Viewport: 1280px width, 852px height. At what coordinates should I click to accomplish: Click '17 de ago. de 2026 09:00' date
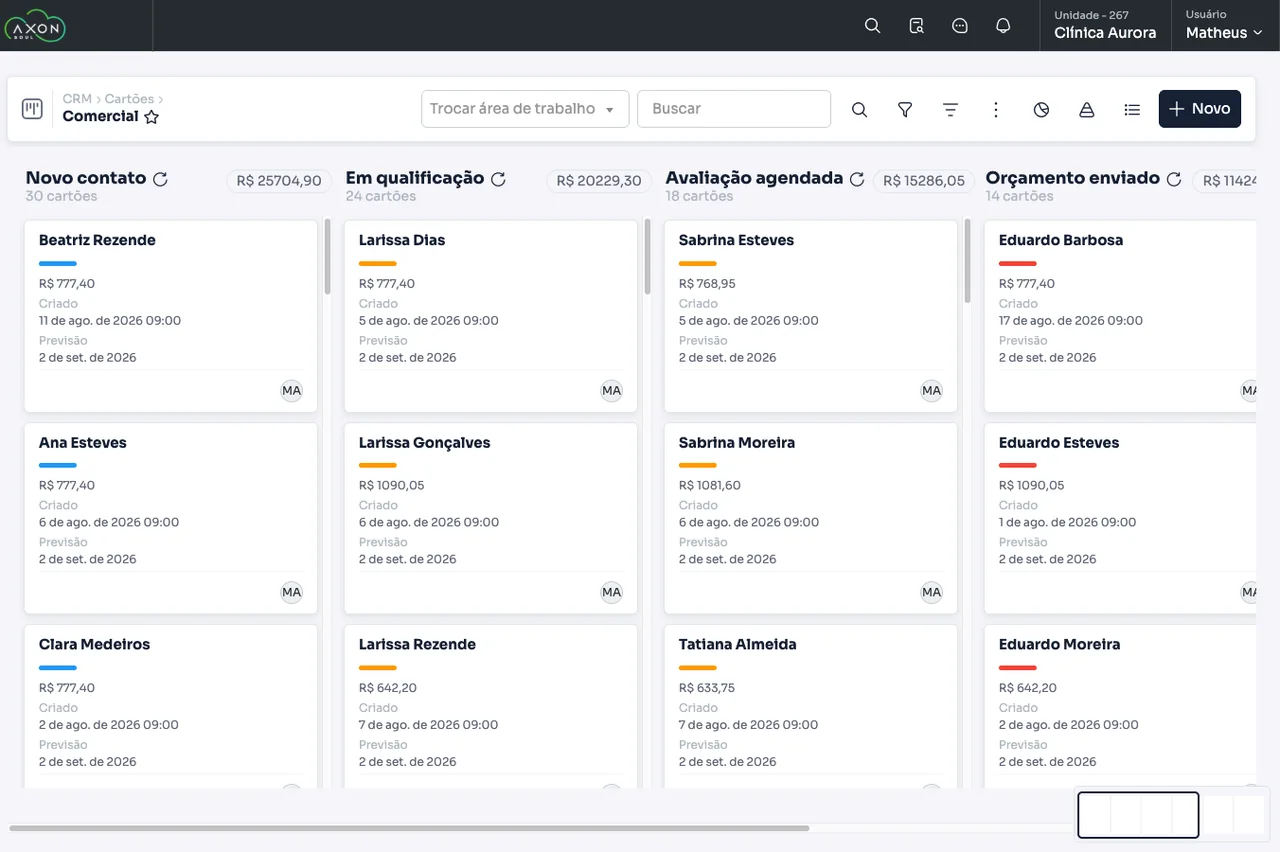[x=1071, y=321]
